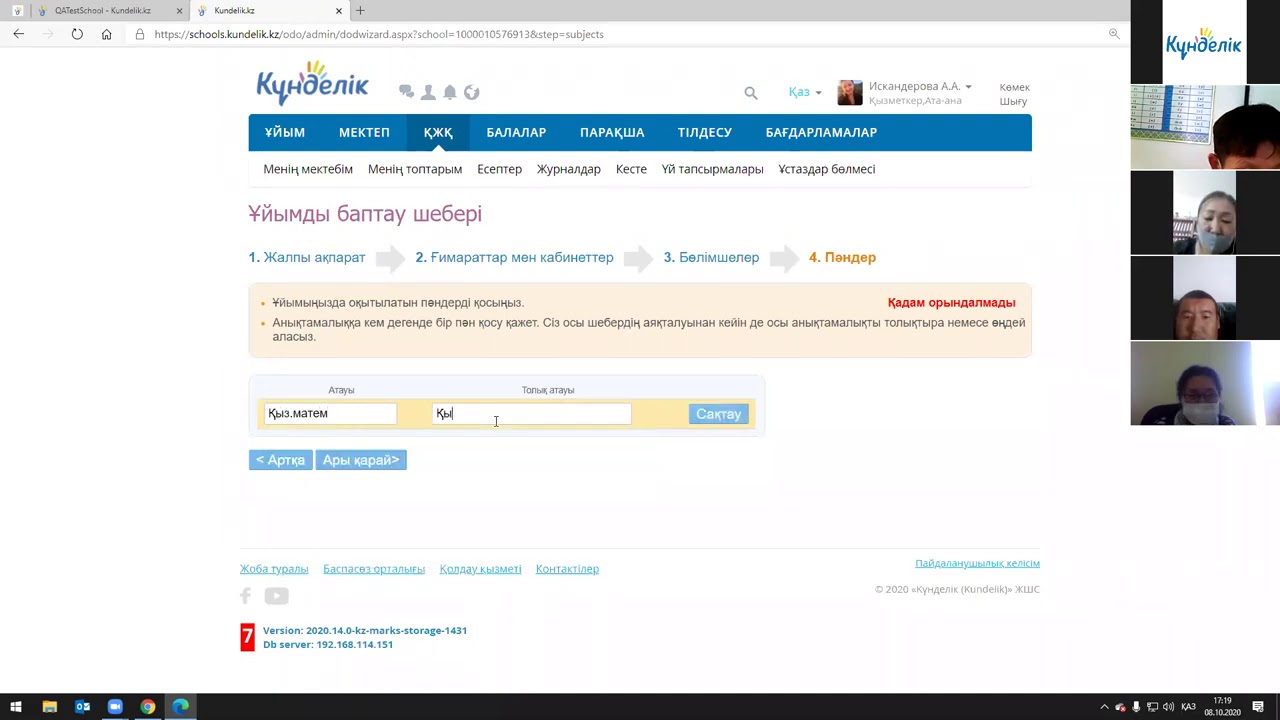Open the МЕКТЕП main menu item
This screenshot has width=1280, height=720.
[364, 132]
